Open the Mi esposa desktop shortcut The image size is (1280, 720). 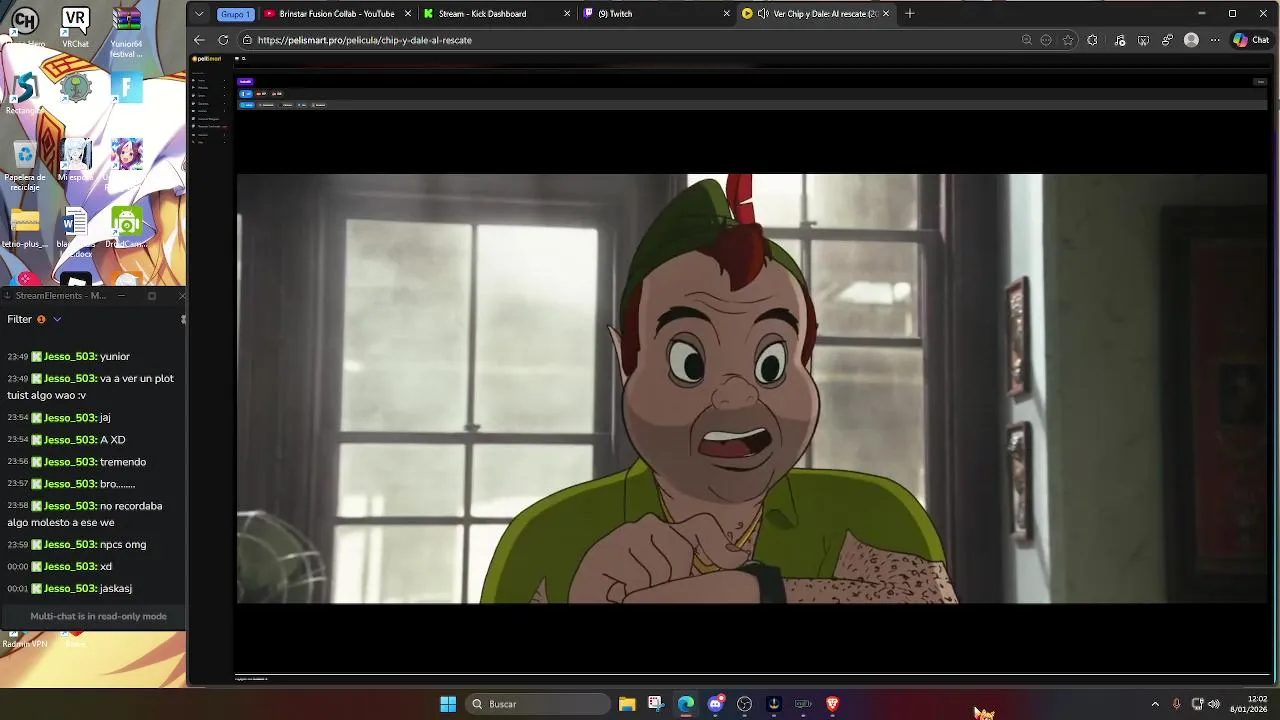[75, 160]
